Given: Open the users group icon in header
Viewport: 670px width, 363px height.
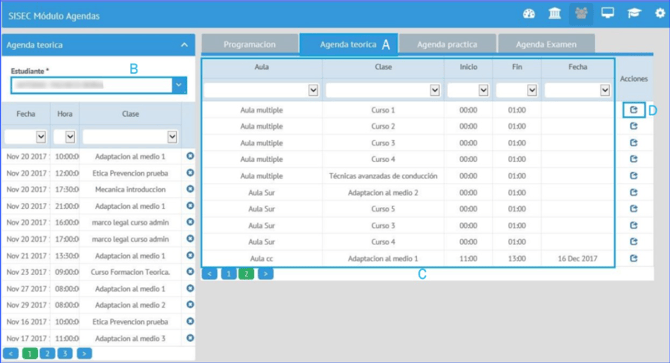Looking at the screenshot, I should coord(581,14).
